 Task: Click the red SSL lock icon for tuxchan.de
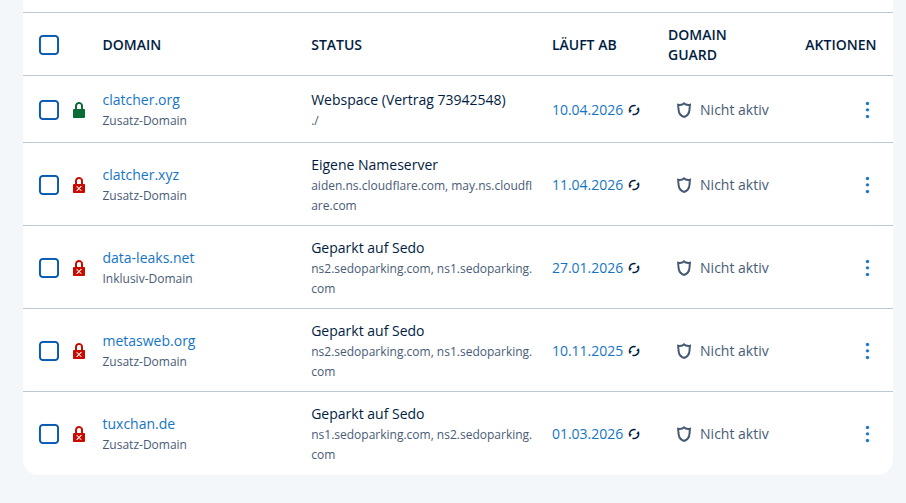click(x=79, y=434)
